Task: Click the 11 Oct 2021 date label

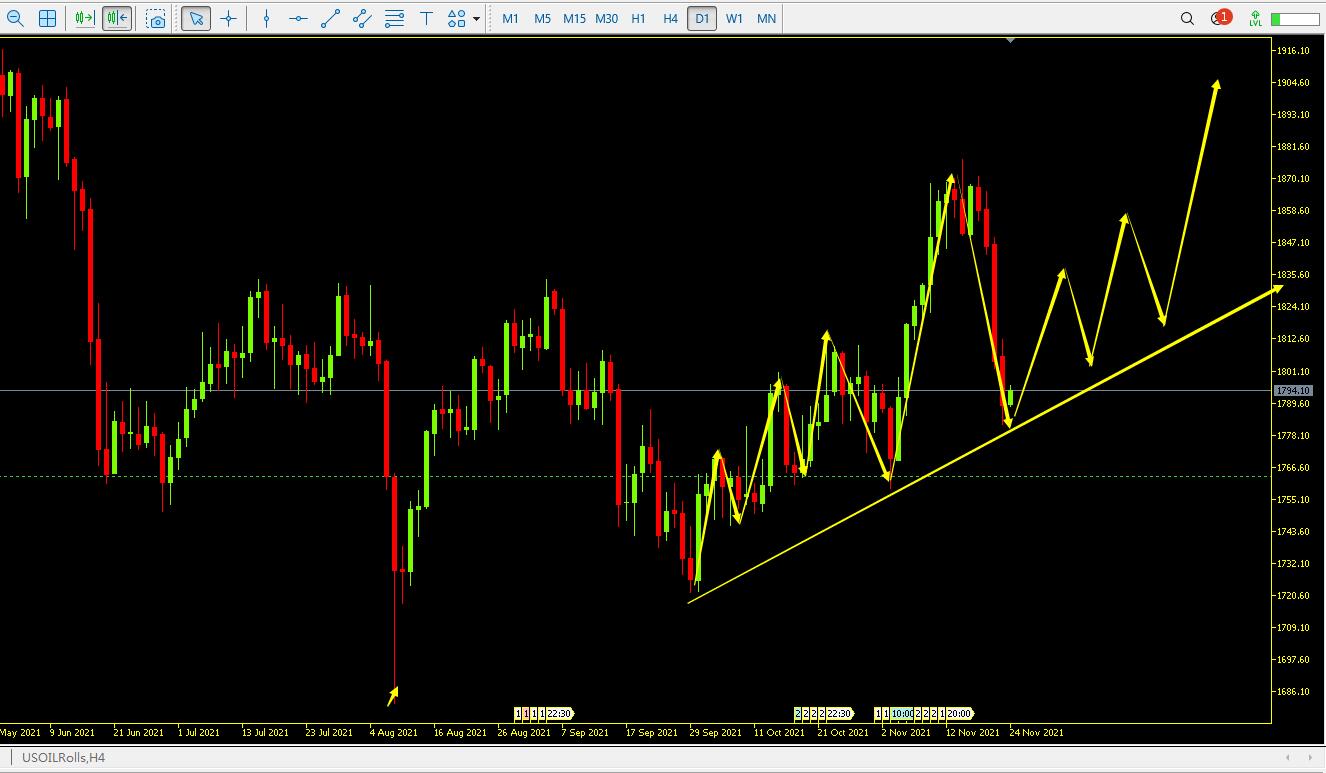Action: (x=779, y=732)
